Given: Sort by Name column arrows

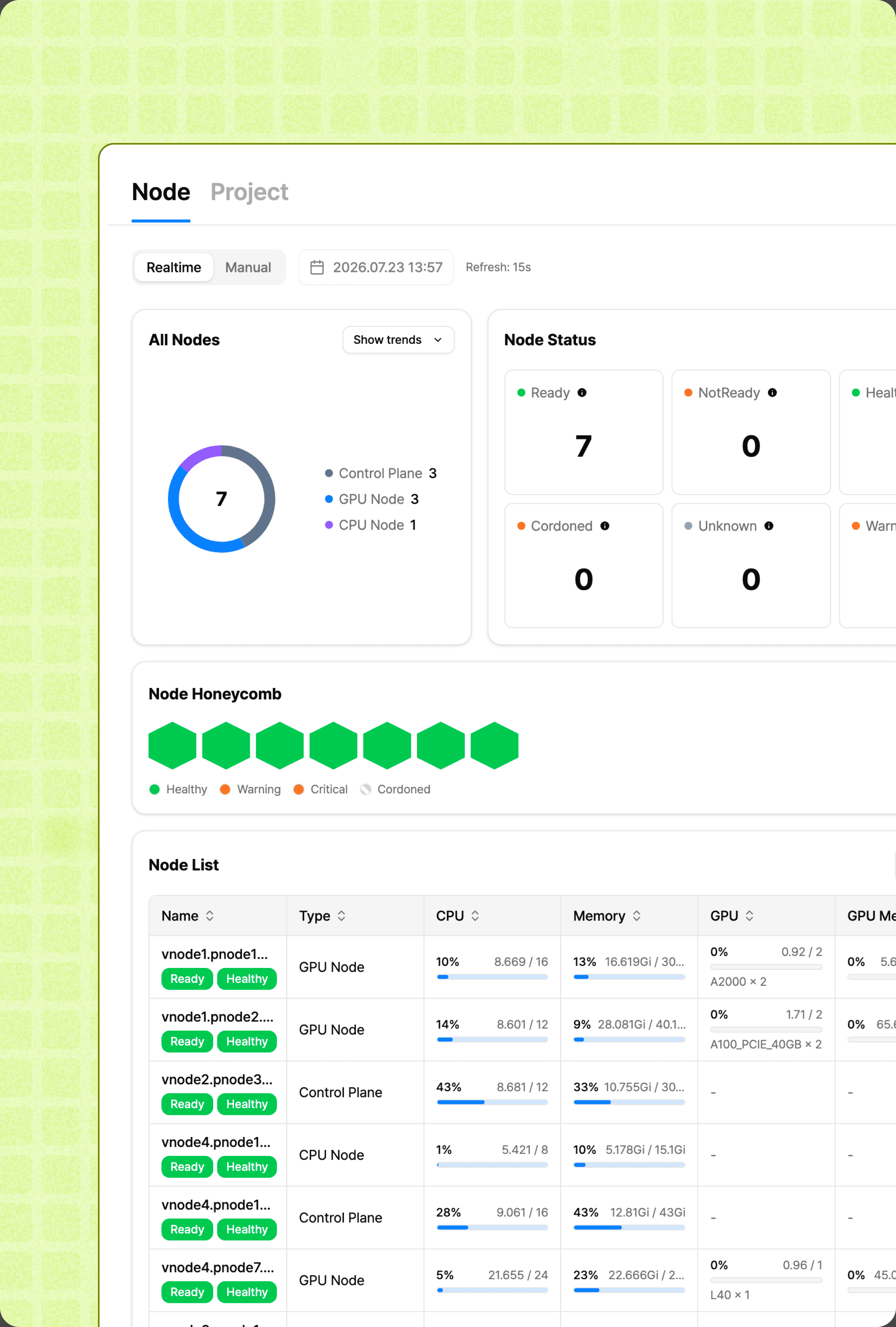Looking at the screenshot, I should point(210,916).
